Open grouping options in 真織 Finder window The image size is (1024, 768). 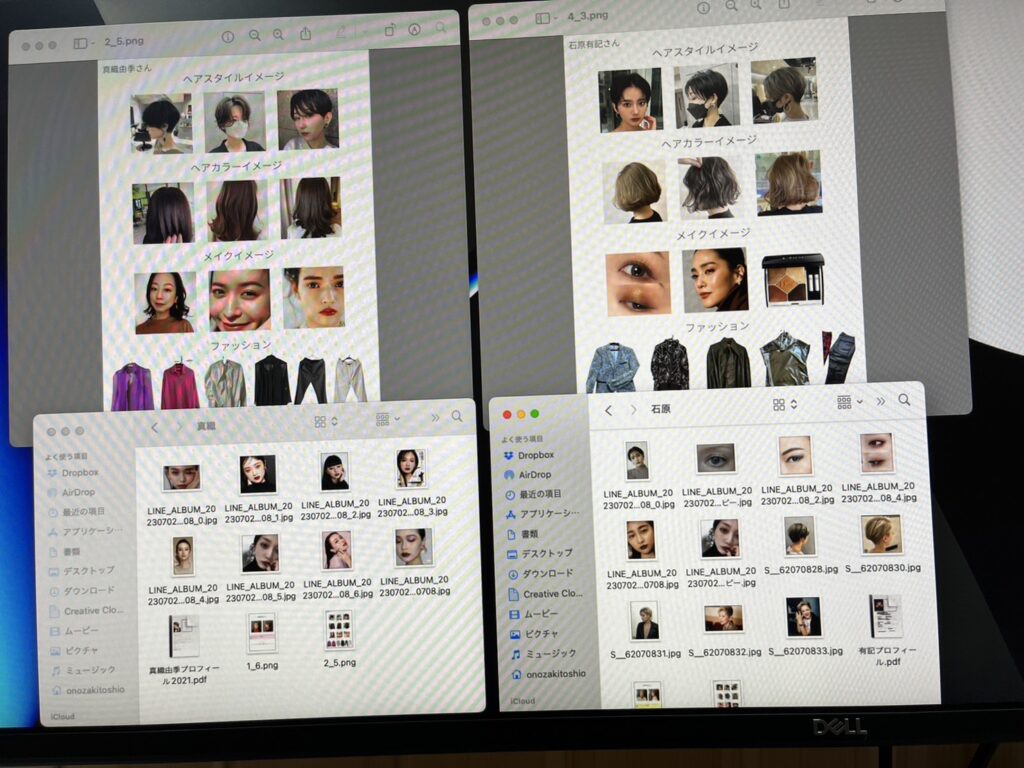pyautogui.click(x=387, y=419)
